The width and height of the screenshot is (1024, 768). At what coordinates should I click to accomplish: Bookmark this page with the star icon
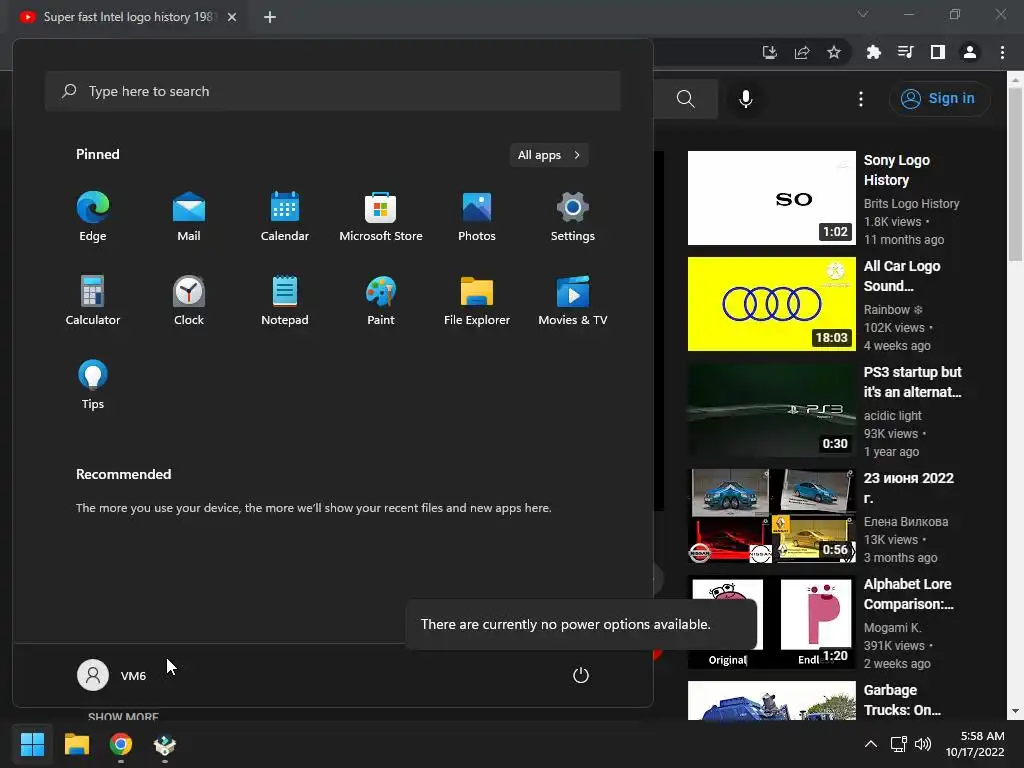[834, 52]
